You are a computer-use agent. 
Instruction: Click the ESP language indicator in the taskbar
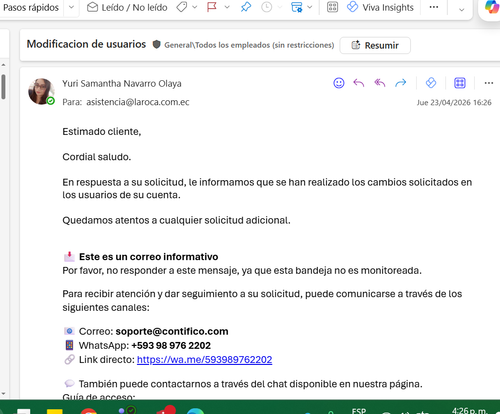coord(359,410)
